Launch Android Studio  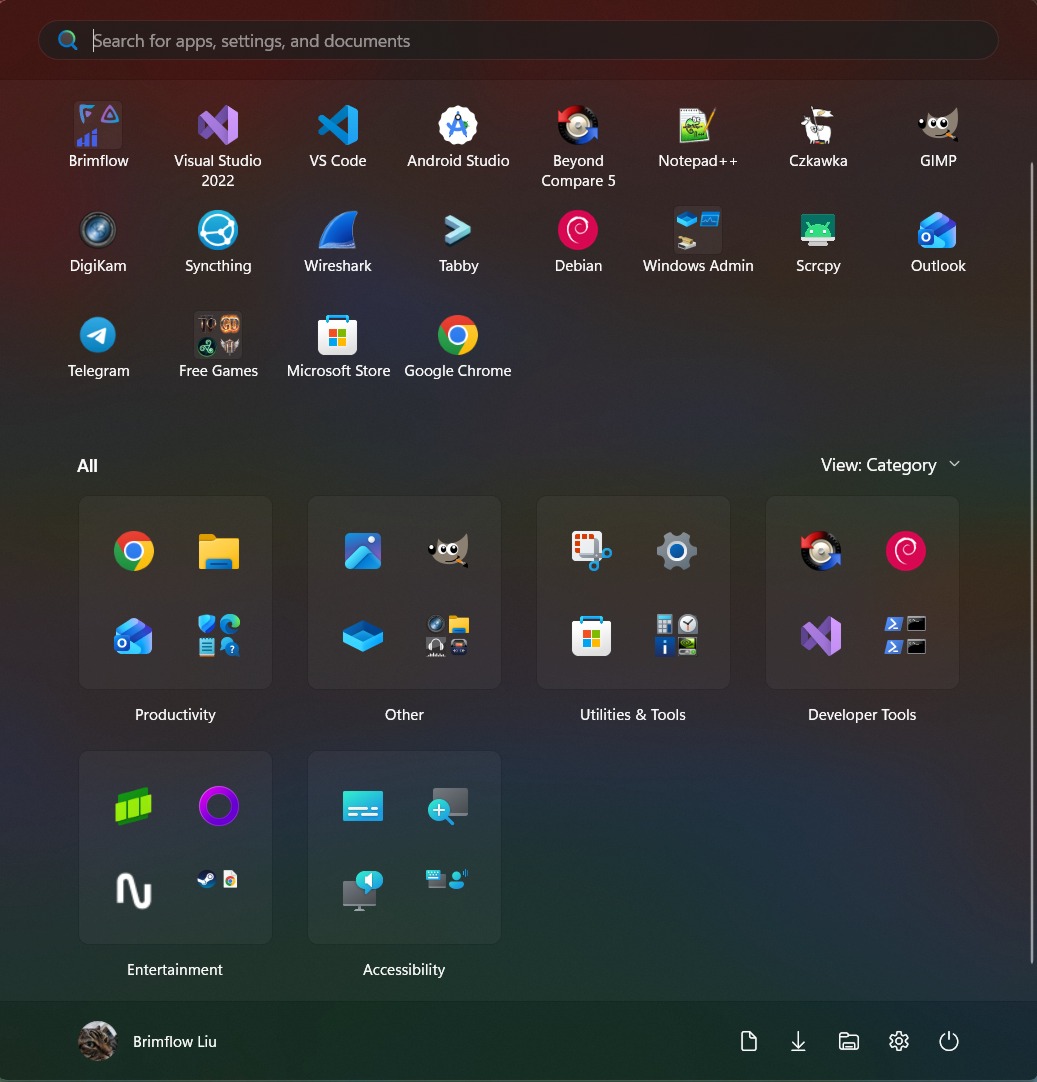coord(458,137)
